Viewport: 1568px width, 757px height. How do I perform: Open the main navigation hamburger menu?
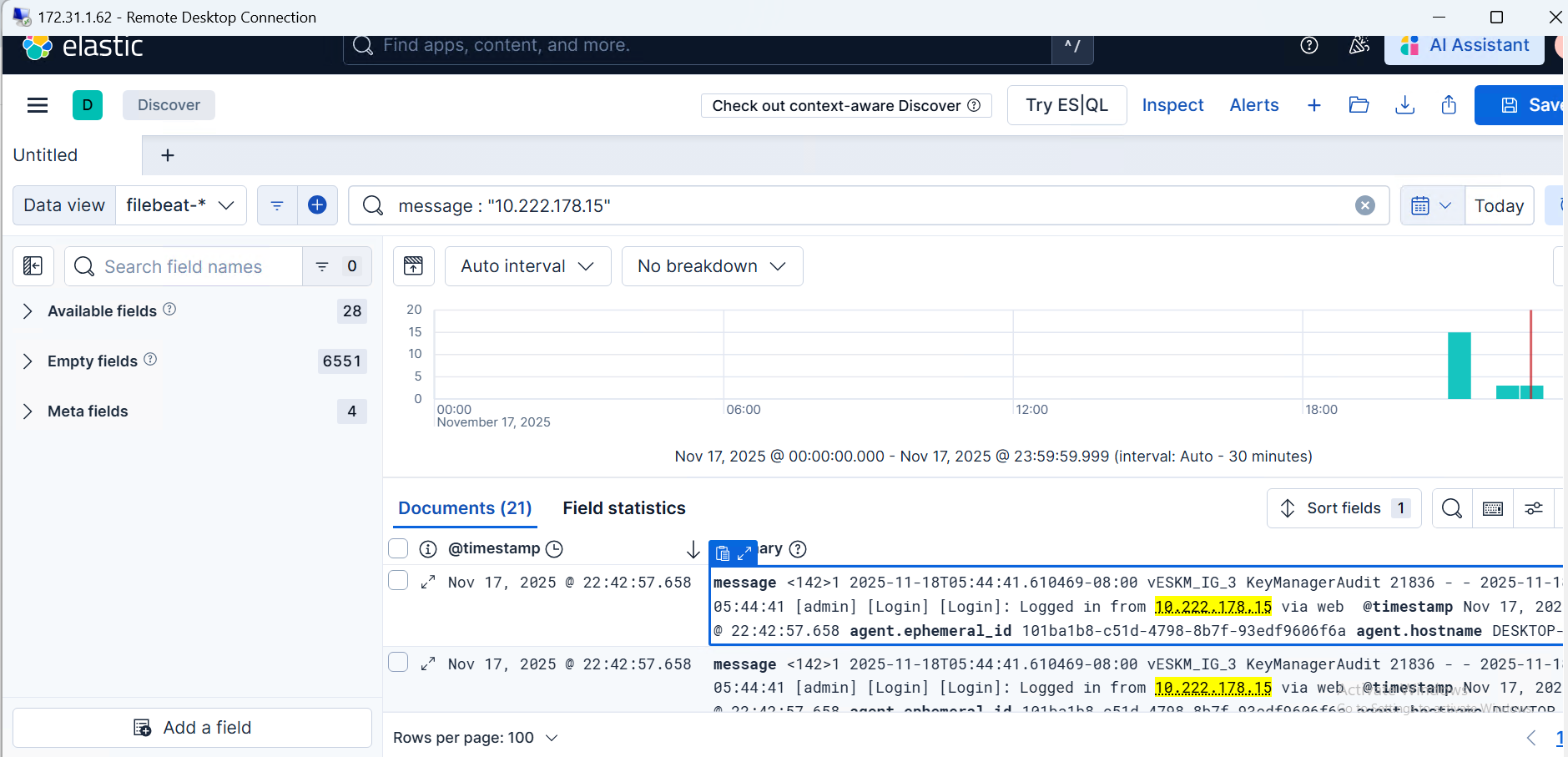38,105
